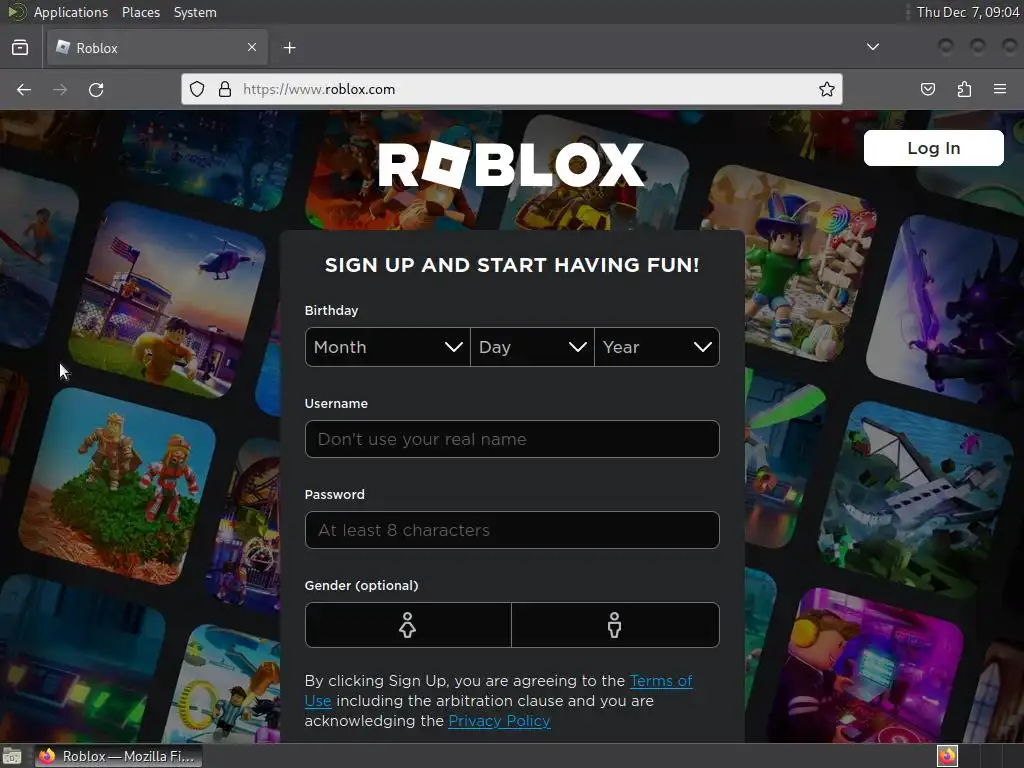Go back with the browser back arrow

[x=24, y=89]
